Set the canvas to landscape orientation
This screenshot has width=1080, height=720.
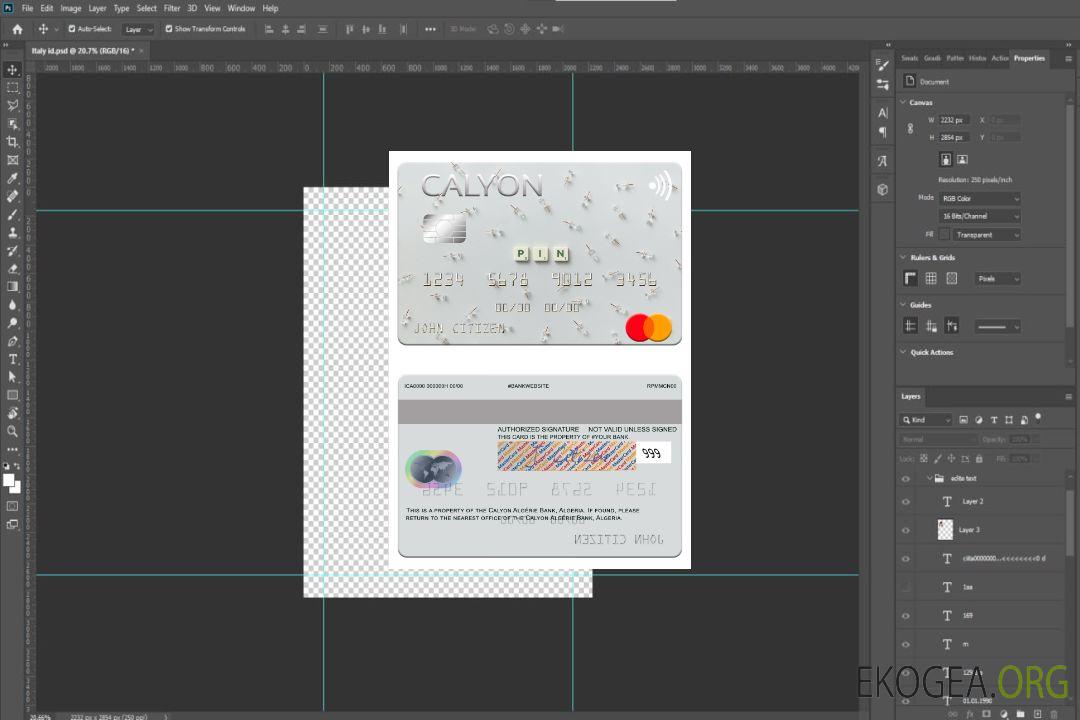coord(962,159)
